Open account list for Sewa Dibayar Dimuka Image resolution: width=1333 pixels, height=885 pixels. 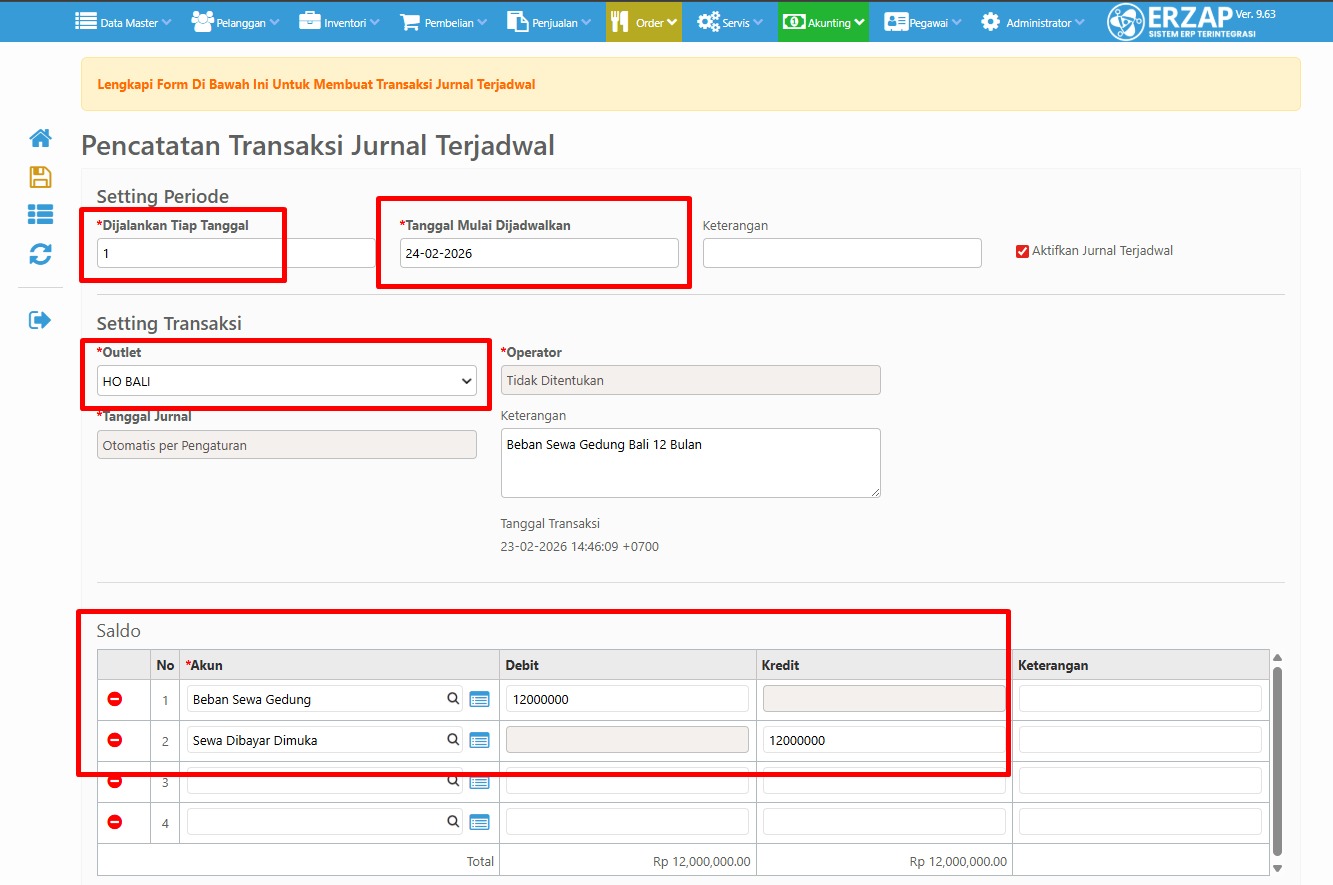coord(479,740)
